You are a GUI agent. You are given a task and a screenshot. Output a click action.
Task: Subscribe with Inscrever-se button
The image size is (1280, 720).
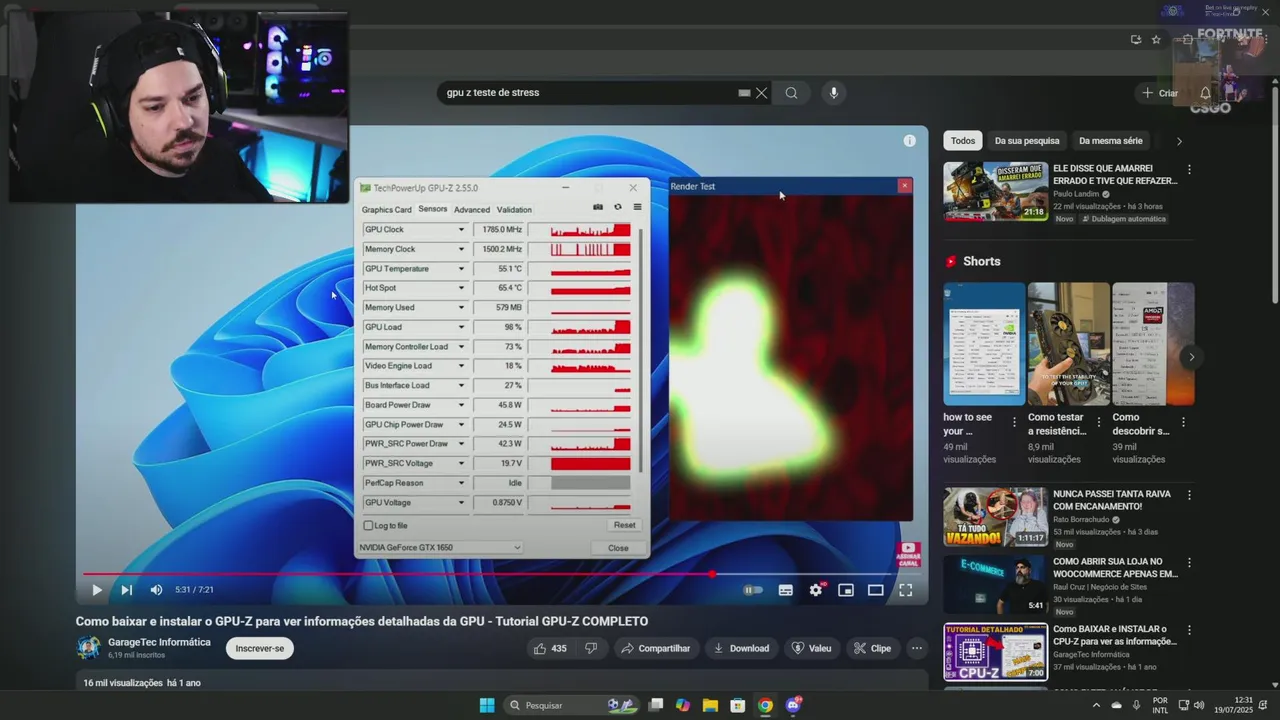[260, 648]
